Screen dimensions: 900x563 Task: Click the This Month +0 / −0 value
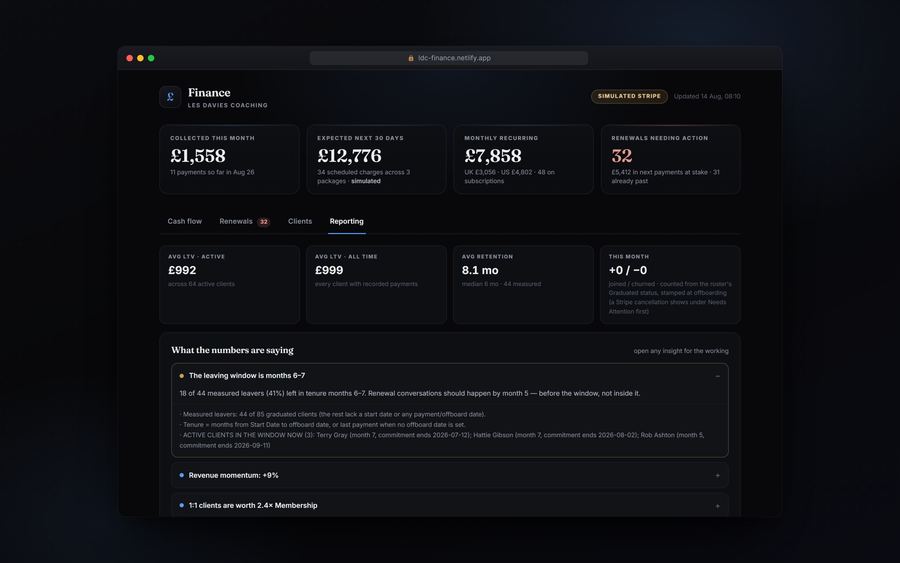tap(627, 270)
